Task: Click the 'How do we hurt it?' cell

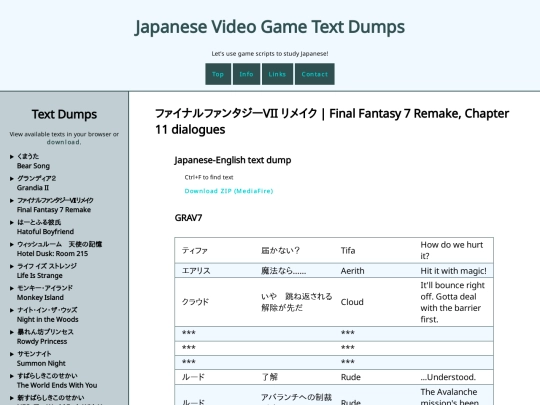Action: [x=453, y=250]
